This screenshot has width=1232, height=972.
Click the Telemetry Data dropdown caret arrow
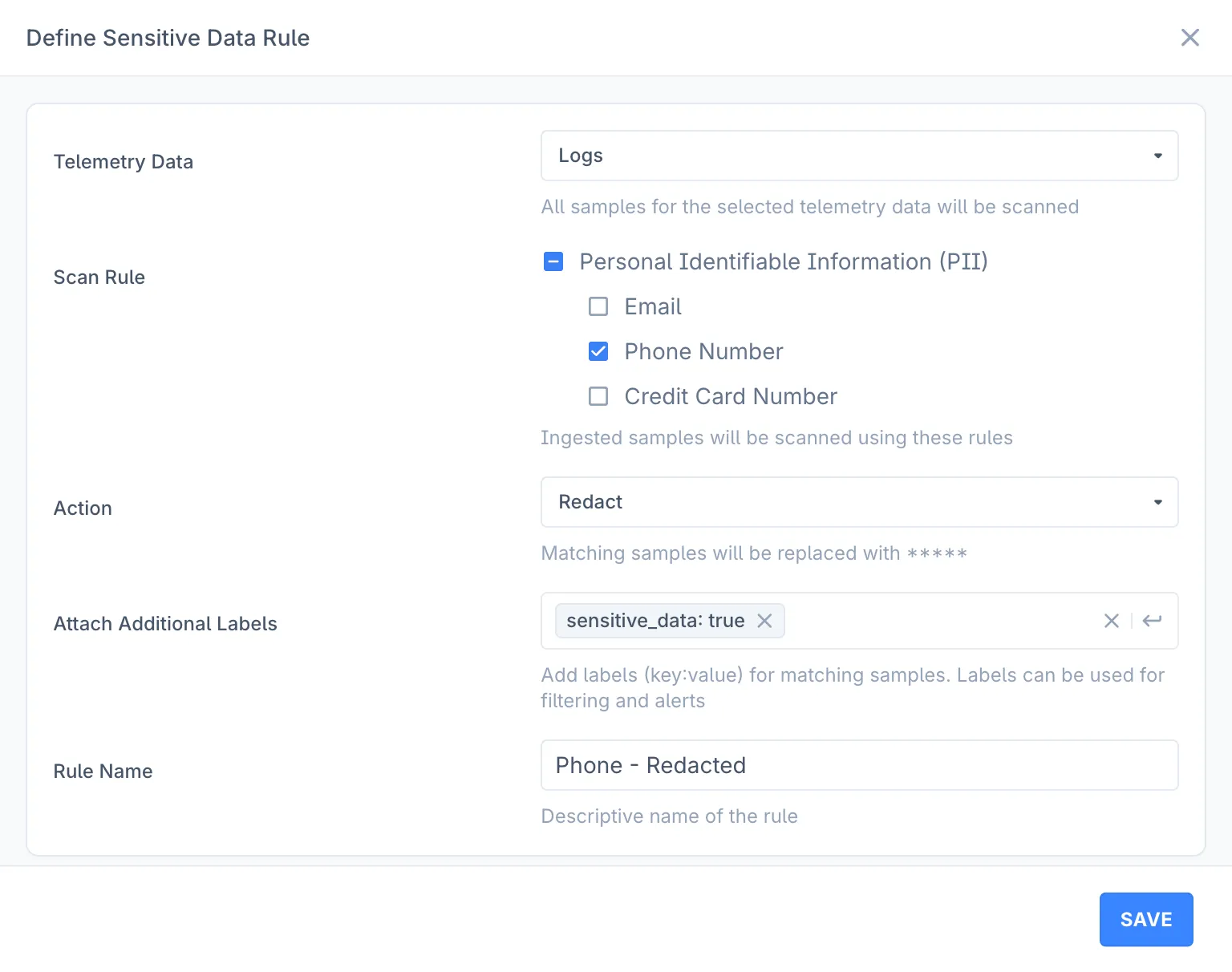(x=1157, y=156)
